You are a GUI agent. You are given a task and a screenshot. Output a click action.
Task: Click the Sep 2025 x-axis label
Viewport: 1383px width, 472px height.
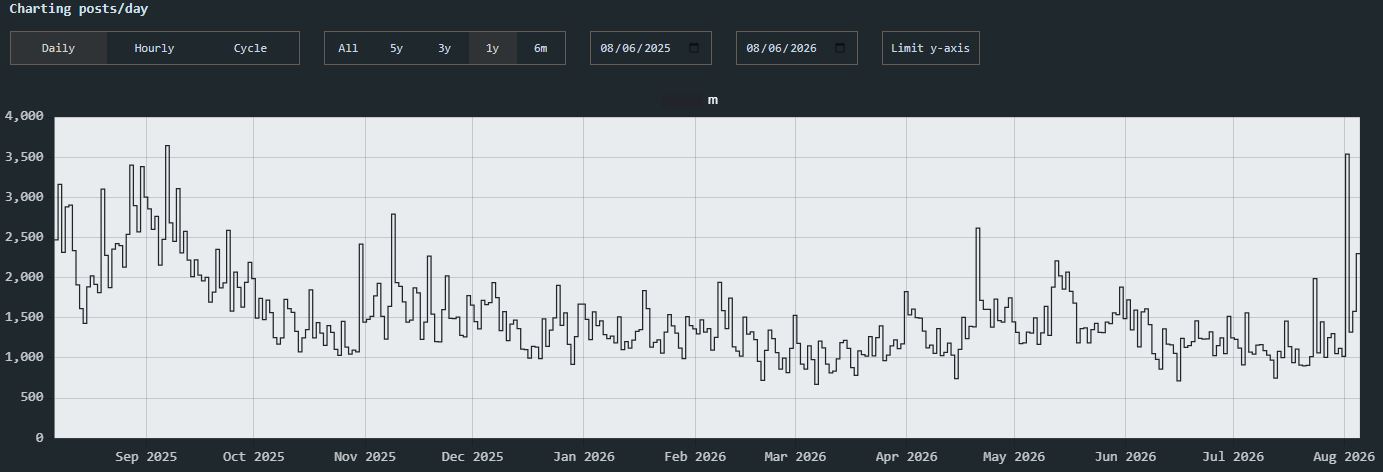click(x=146, y=457)
